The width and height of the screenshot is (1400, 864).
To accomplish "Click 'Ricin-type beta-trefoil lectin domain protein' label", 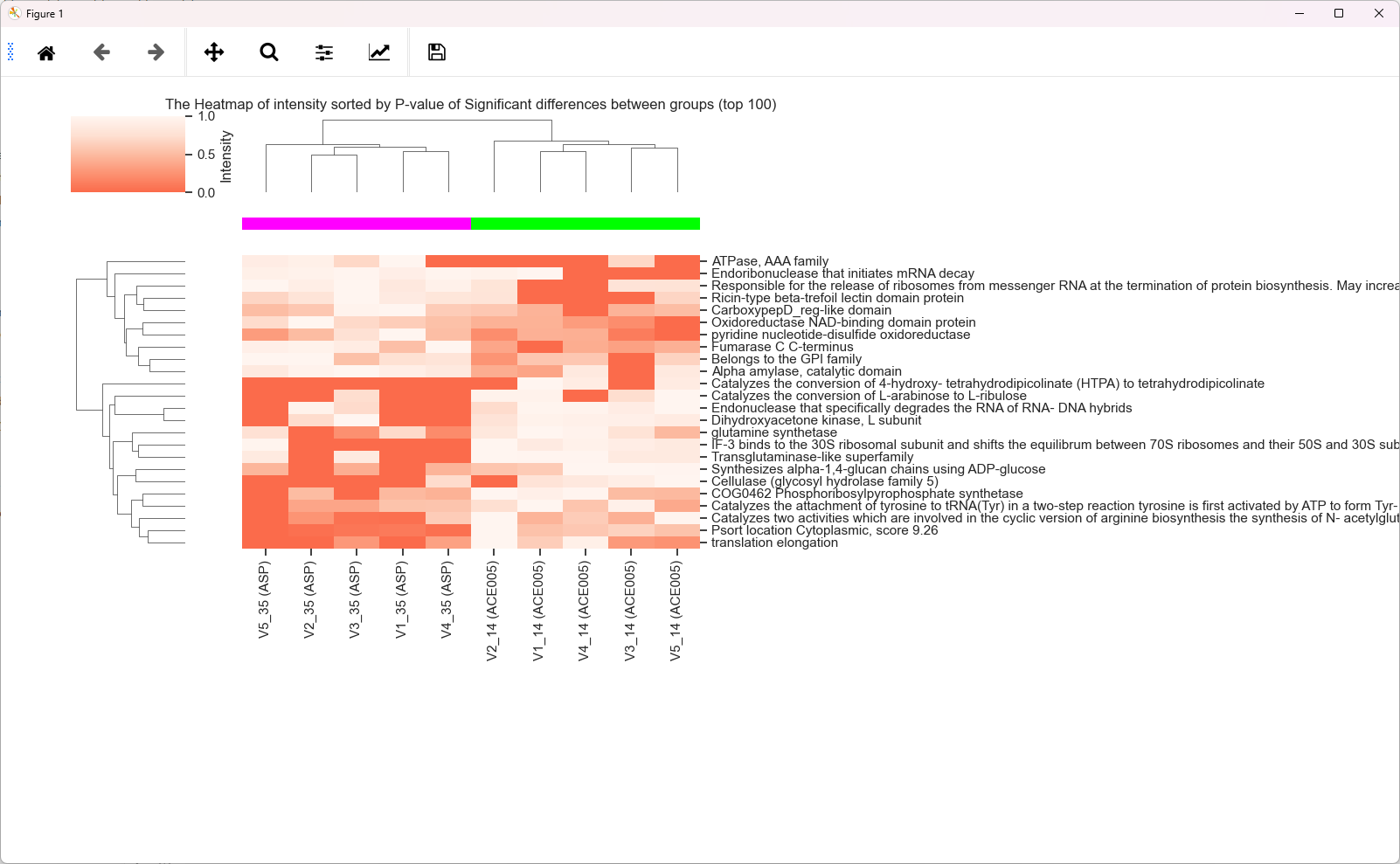I will coord(837,298).
